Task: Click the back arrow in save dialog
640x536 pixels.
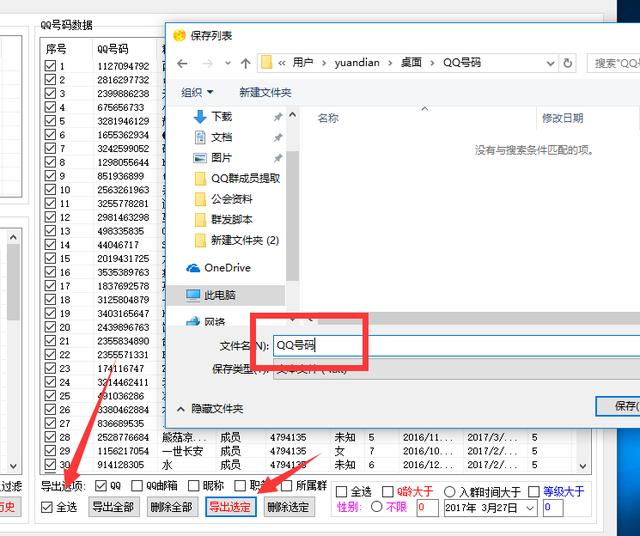Action: pyautogui.click(x=182, y=63)
